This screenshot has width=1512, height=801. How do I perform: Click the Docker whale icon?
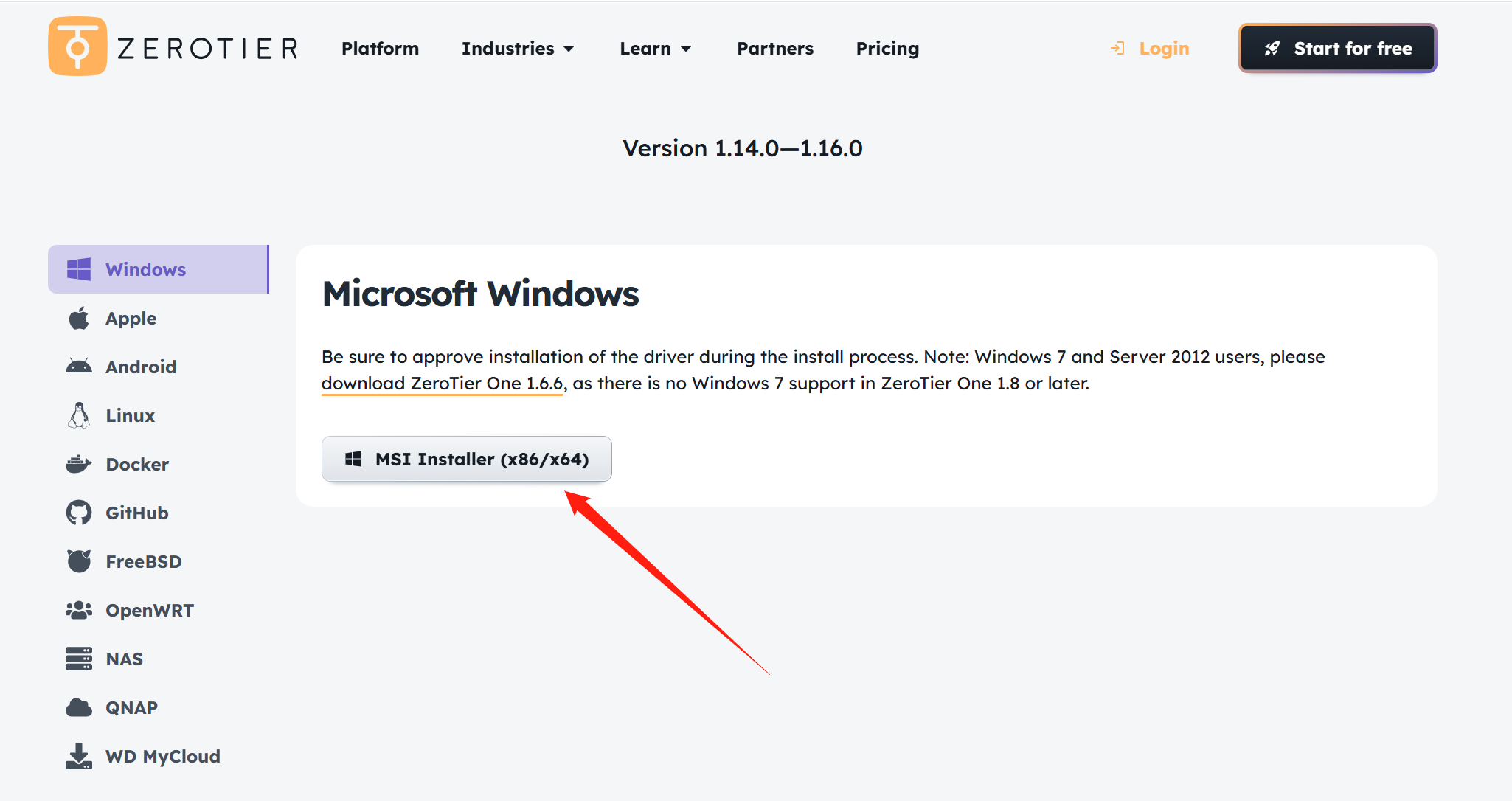[x=79, y=464]
